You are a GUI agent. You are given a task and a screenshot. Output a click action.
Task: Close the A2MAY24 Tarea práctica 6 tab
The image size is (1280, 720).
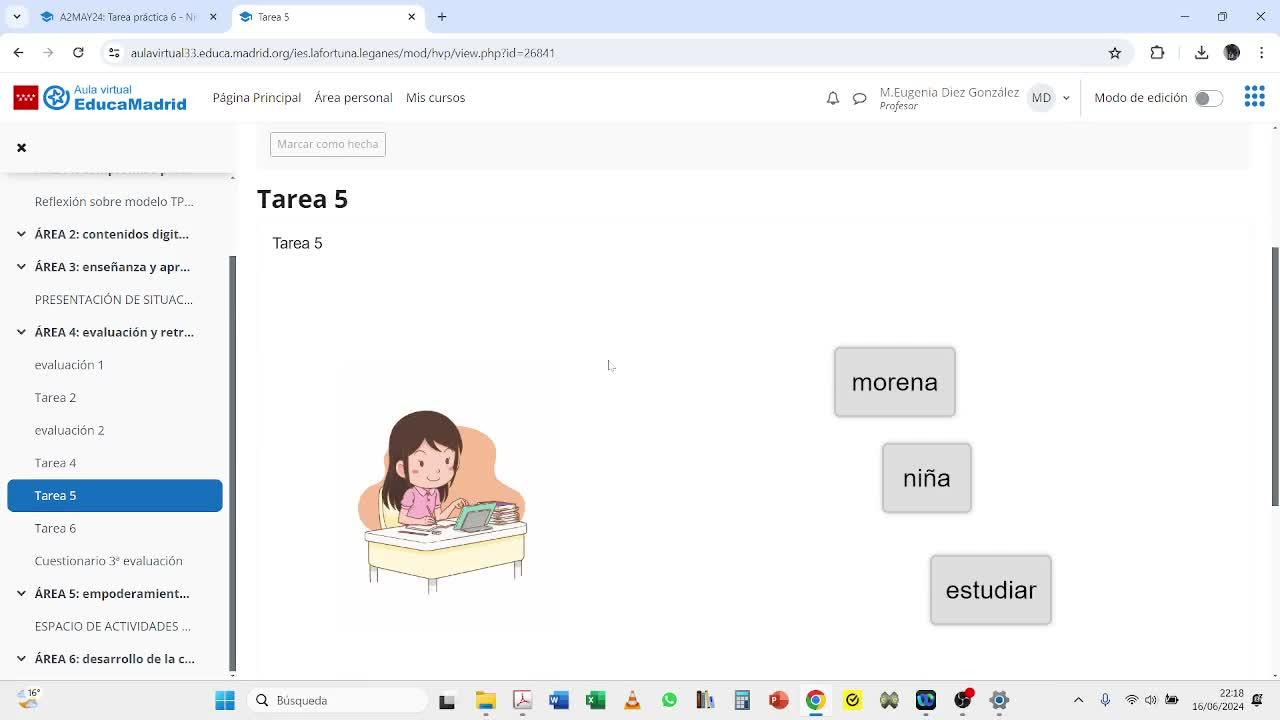coord(213,17)
